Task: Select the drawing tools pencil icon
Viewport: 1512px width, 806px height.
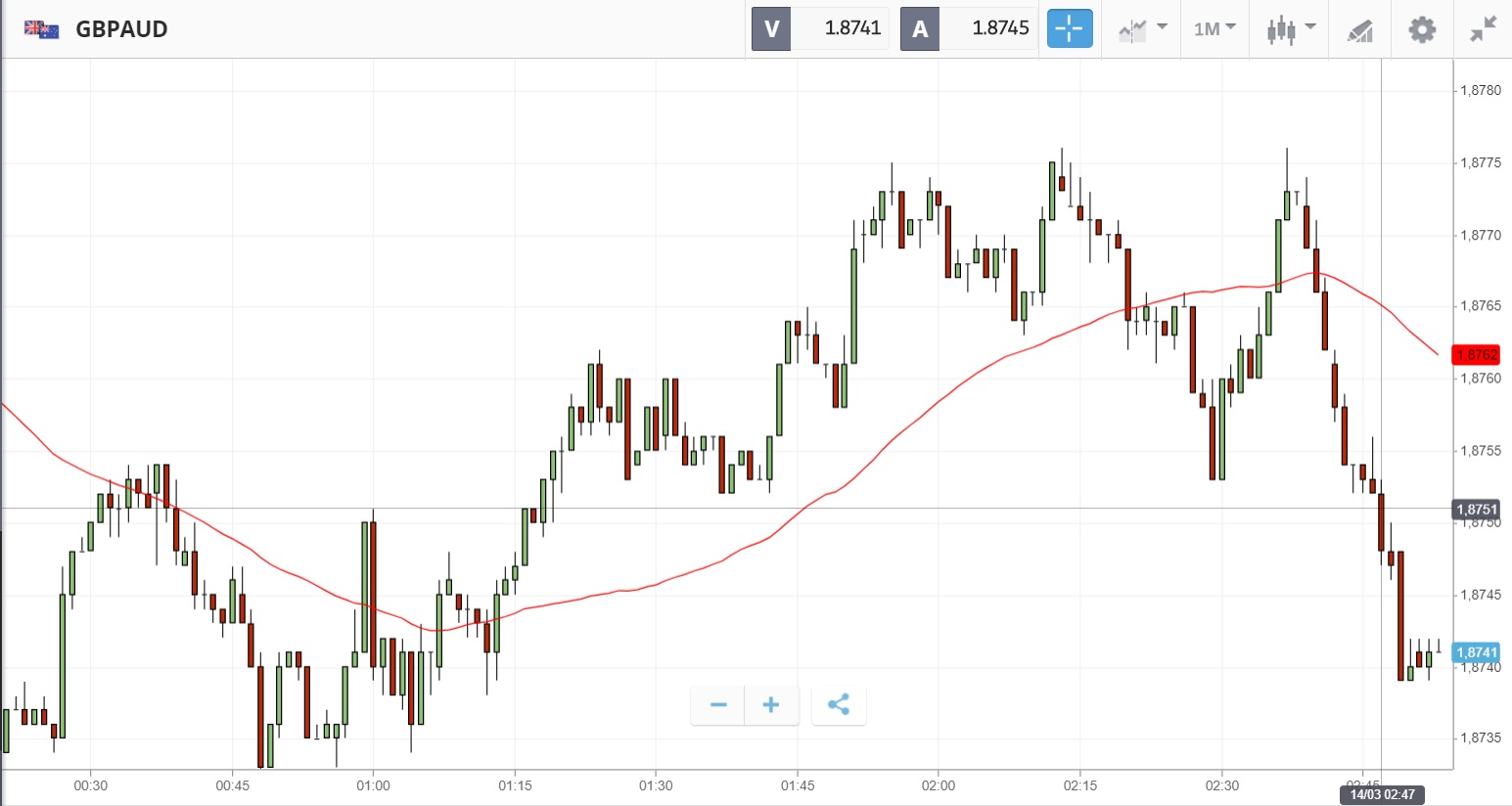Action: point(1359,30)
